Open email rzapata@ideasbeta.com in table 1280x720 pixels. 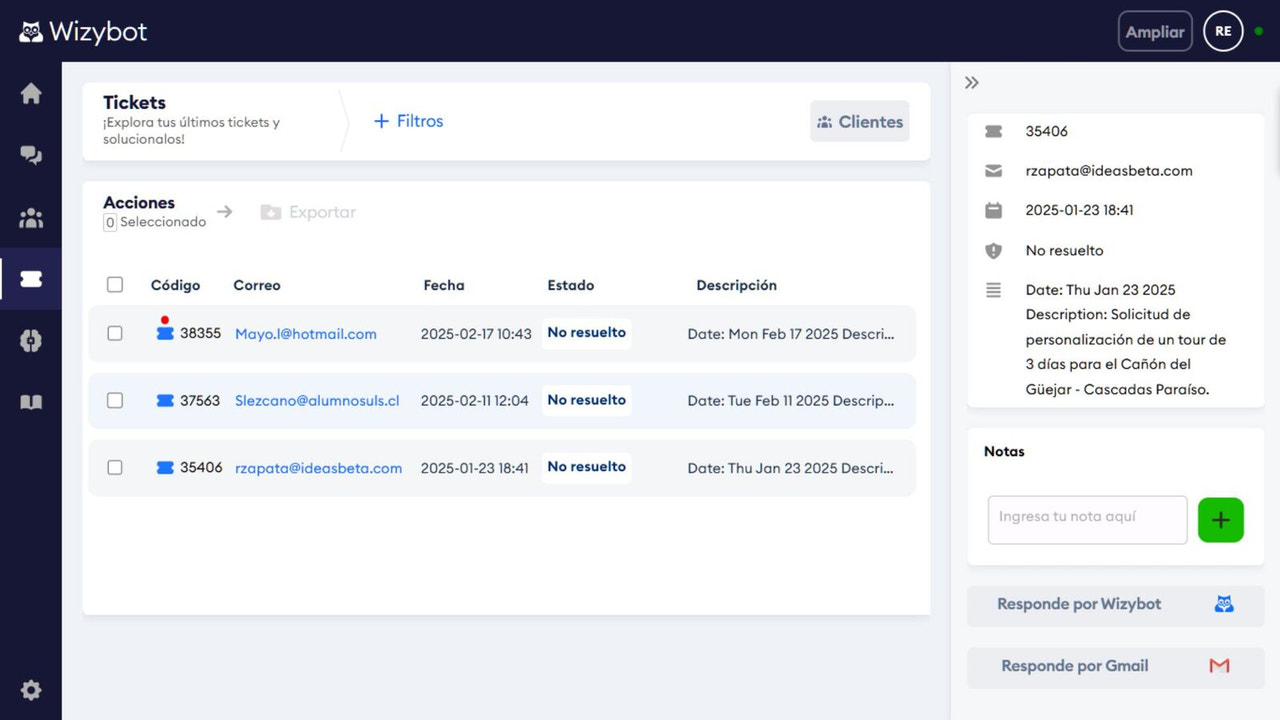coord(319,468)
